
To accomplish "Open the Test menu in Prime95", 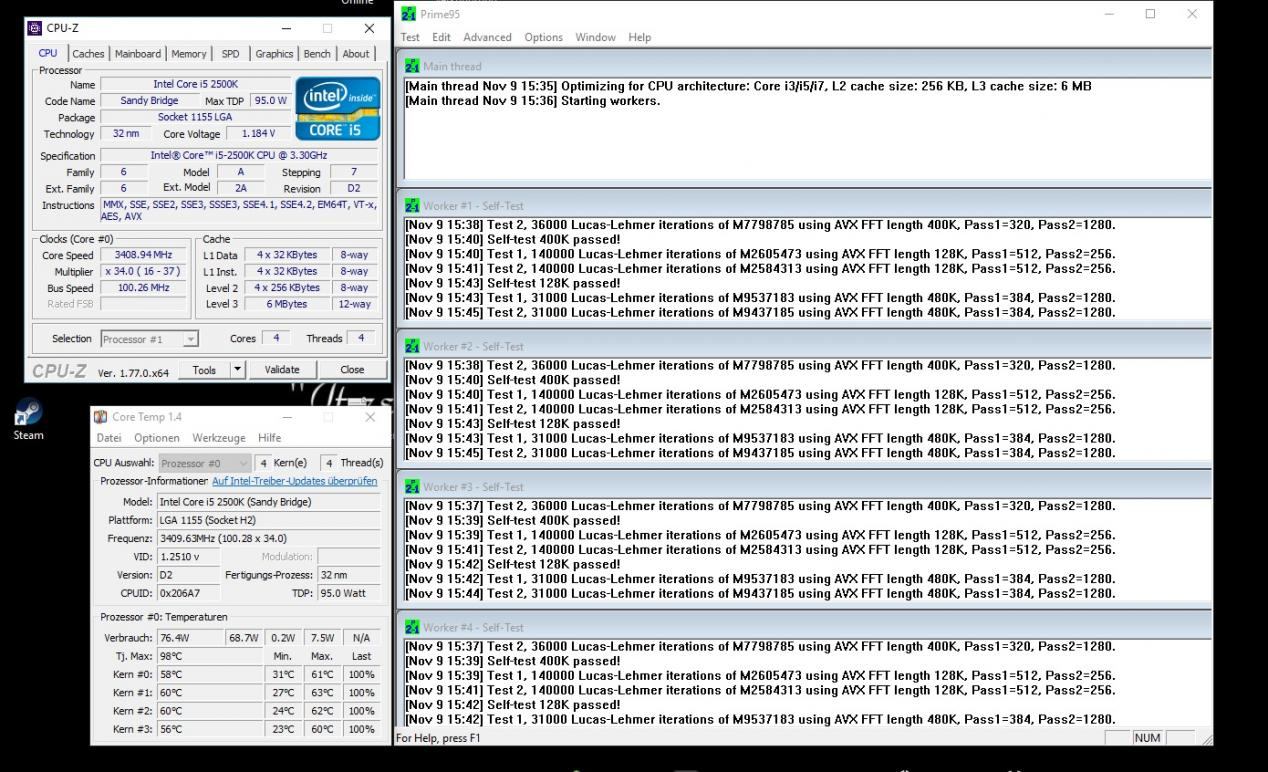I will pyautogui.click(x=410, y=37).
